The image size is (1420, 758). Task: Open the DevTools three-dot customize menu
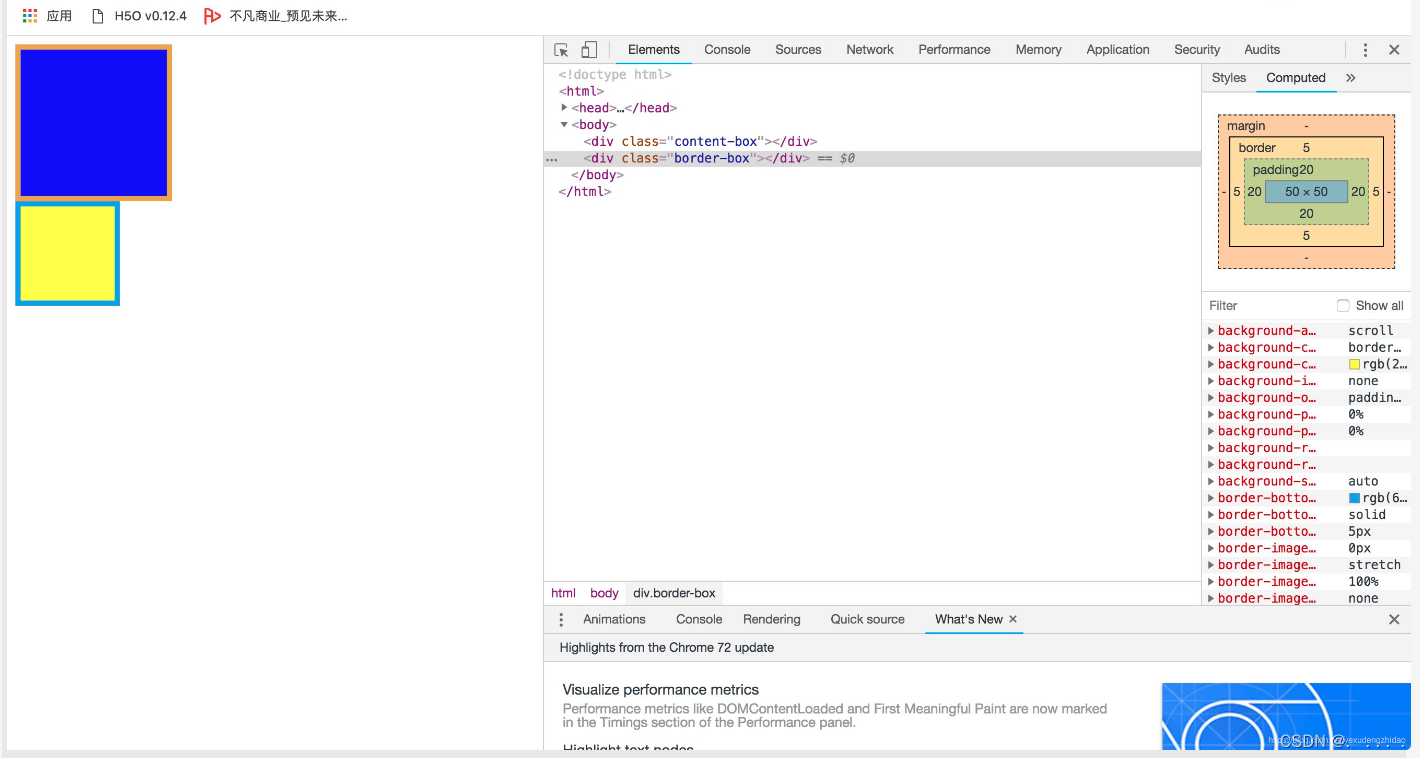(x=1365, y=50)
